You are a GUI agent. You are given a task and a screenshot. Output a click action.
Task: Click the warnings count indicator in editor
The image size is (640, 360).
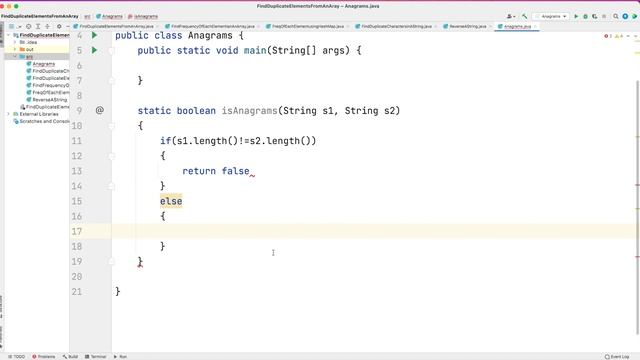[619, 36]
